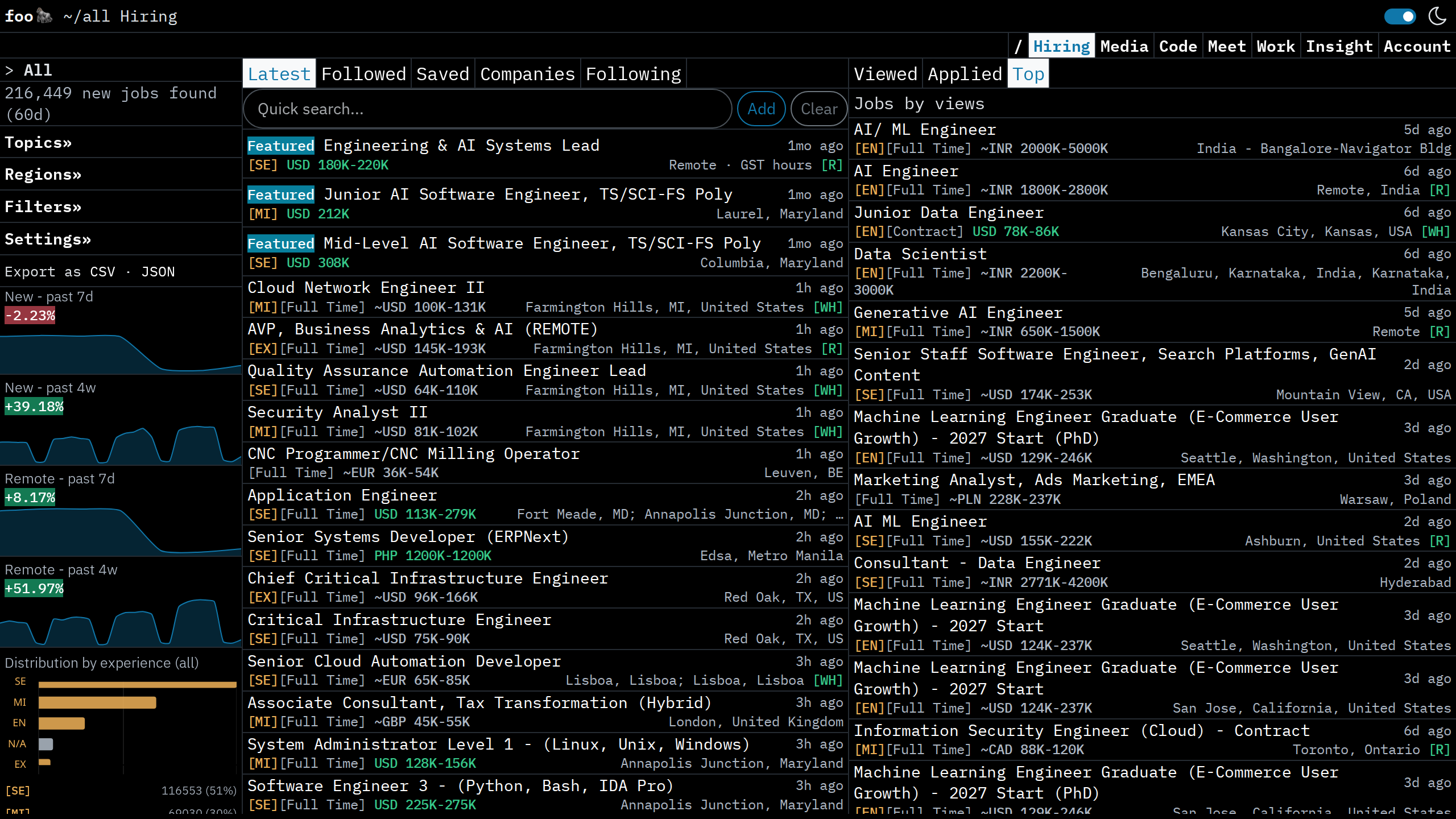This screenshot has width=1456, height=819.
Task: Open the Following tab
Action: 633,74
